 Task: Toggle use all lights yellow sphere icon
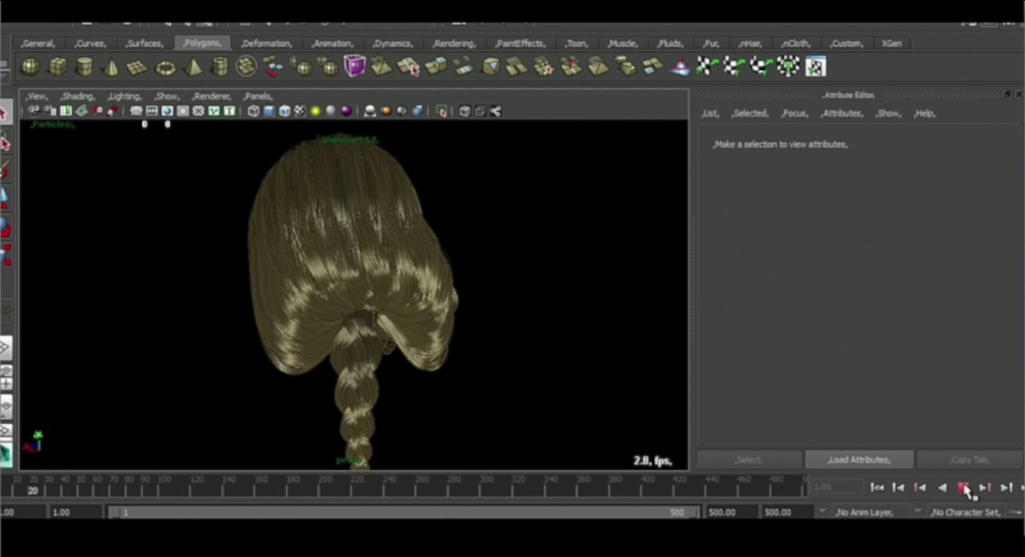point(315,111)
